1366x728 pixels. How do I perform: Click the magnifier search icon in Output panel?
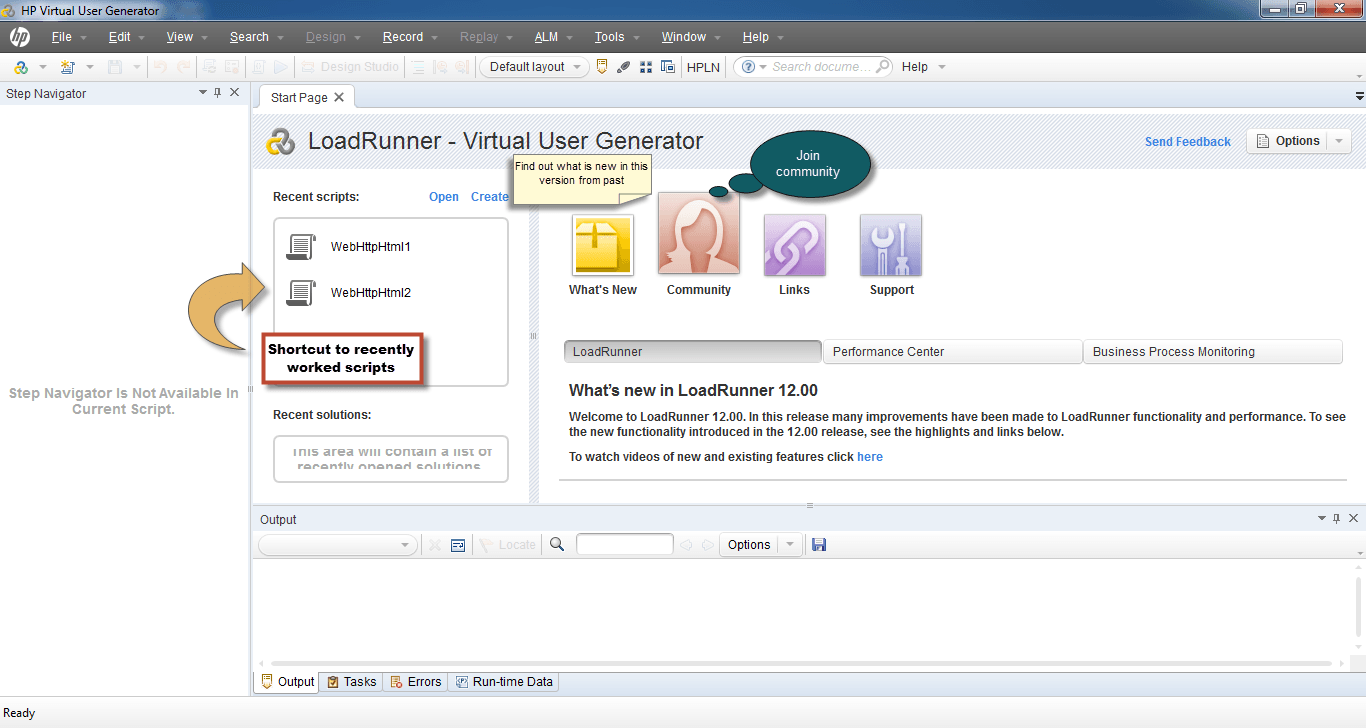point(557,545)
